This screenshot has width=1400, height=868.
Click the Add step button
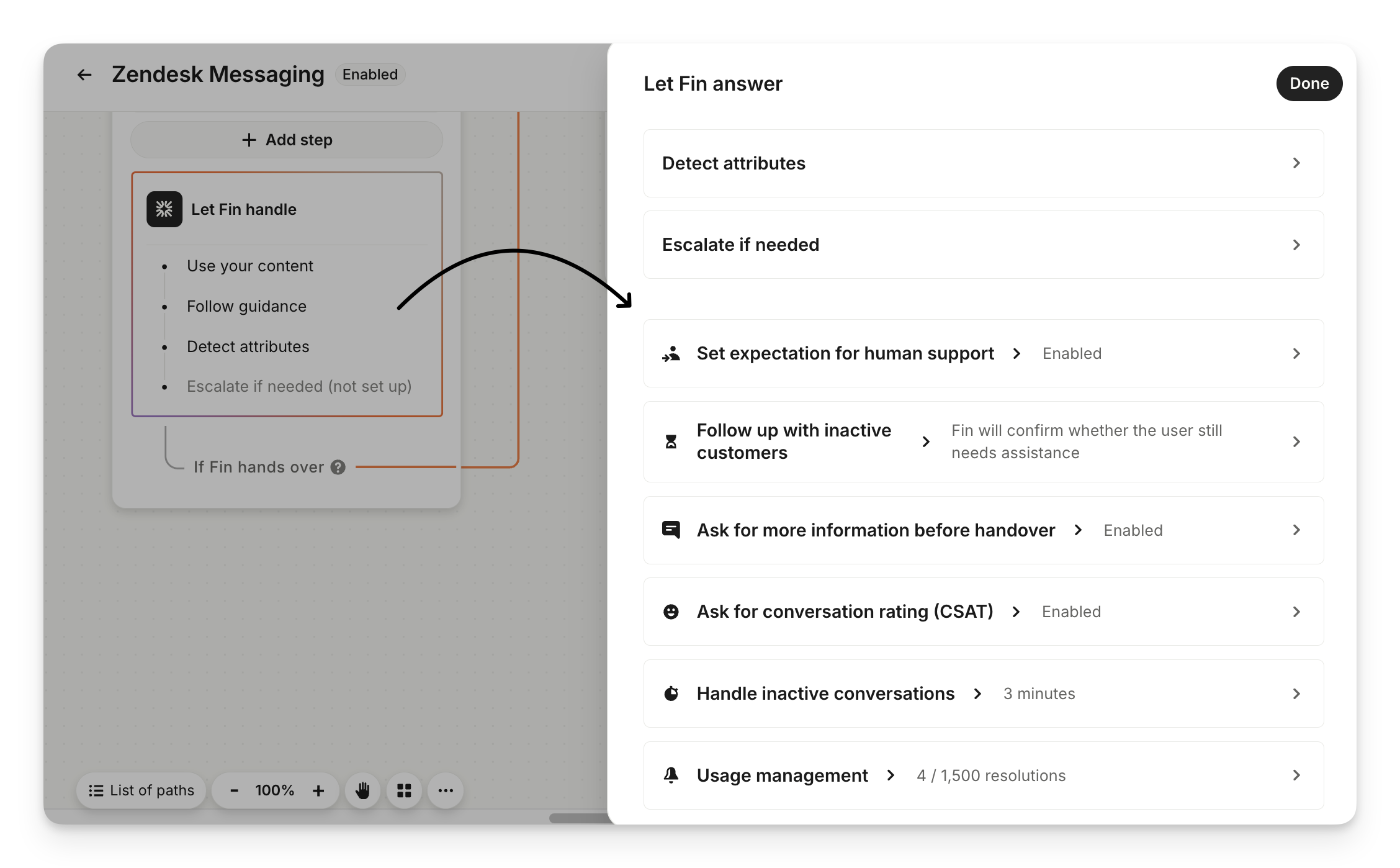click(287, 140)
